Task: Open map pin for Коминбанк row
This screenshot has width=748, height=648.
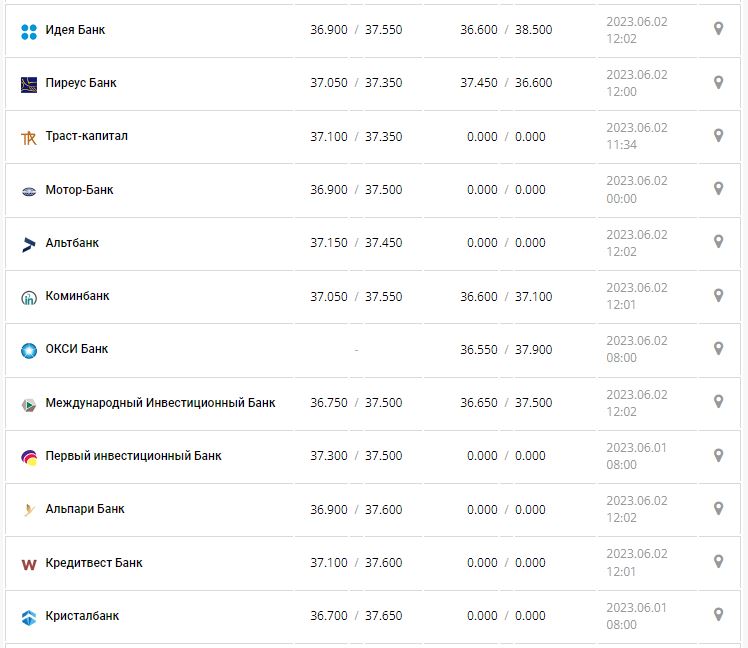Action: pyautogui.click(x=718, y=296)
